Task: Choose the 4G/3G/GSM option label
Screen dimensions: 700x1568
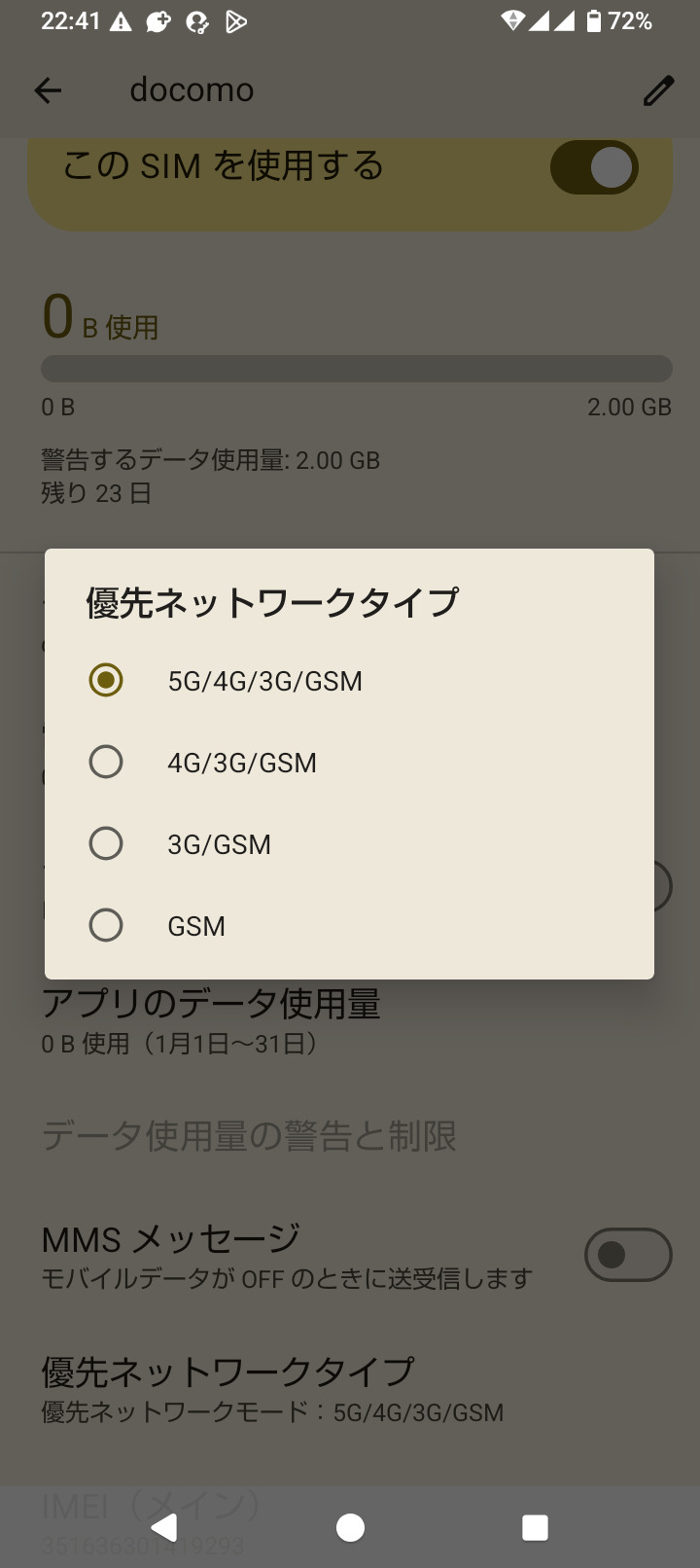Action: 242,763
